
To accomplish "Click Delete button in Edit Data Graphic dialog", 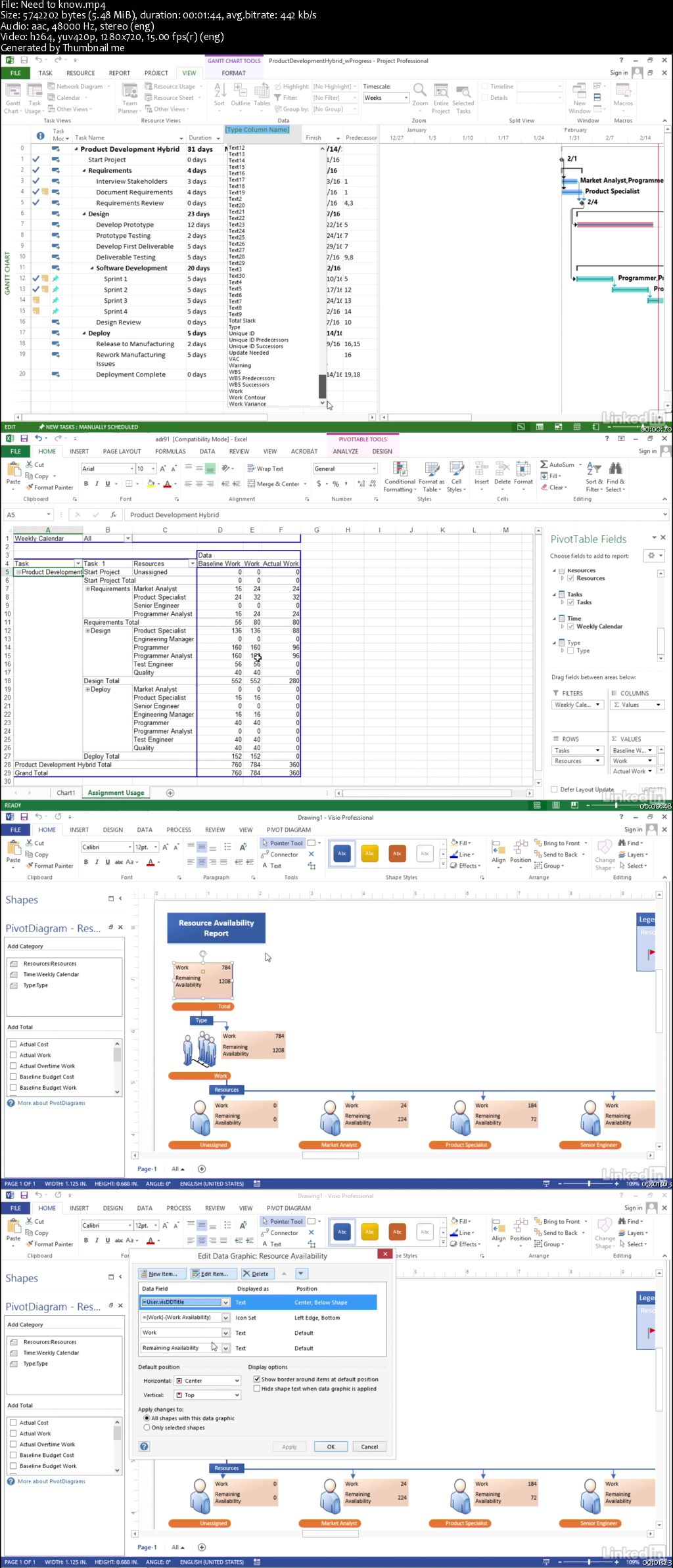I will click(x=256, y=1273).
